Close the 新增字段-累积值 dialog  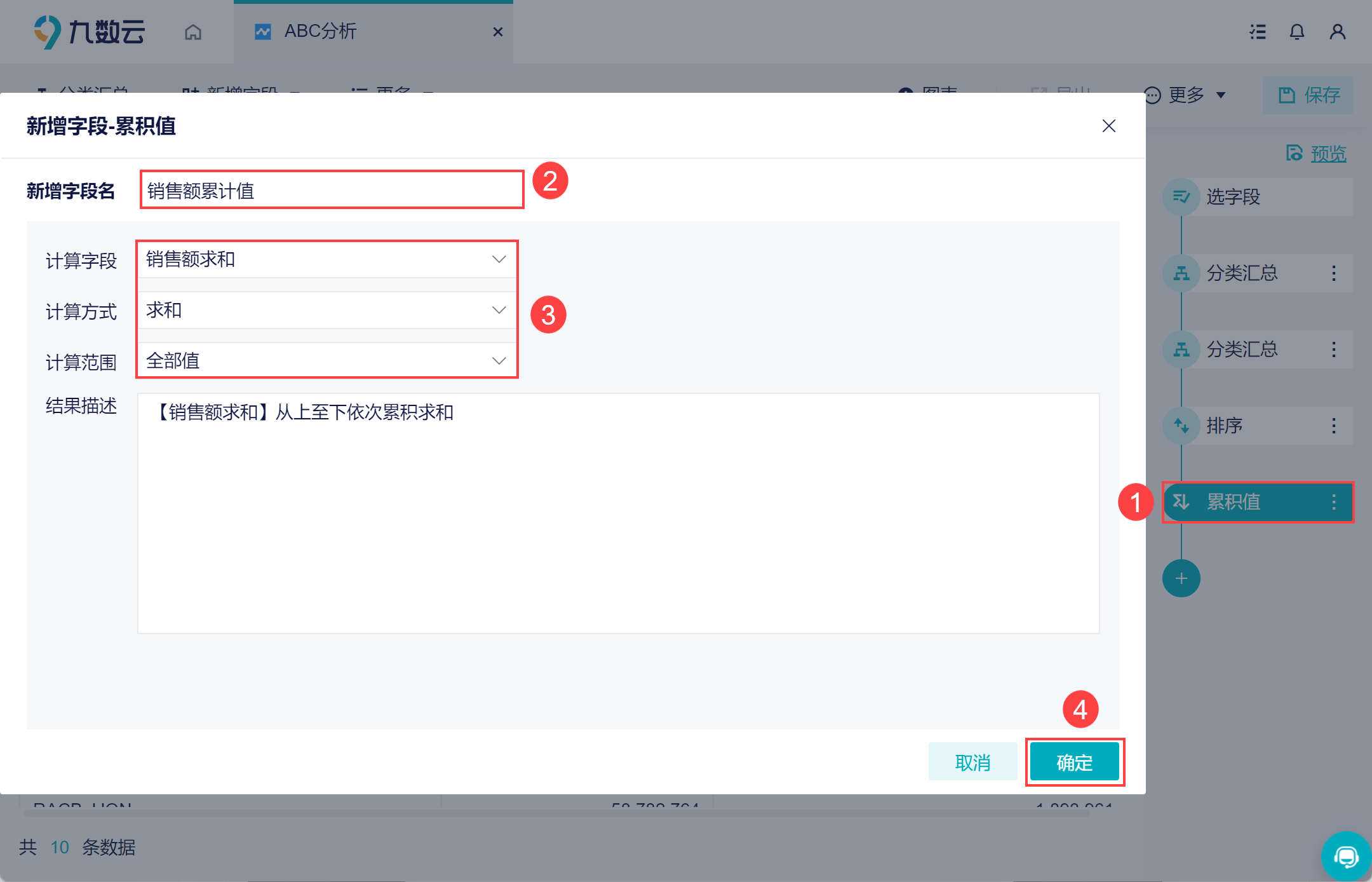point(1108,126)
